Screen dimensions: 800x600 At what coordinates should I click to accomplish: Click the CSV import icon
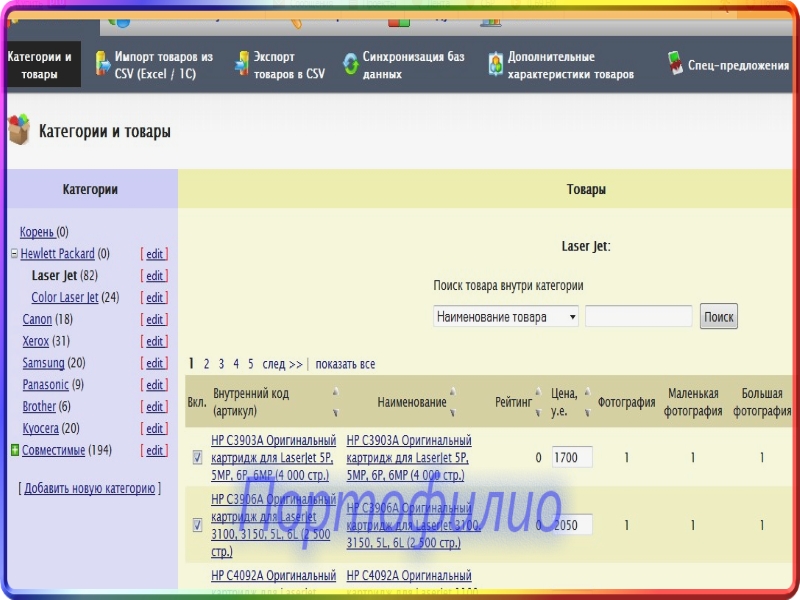coord(103,64)
